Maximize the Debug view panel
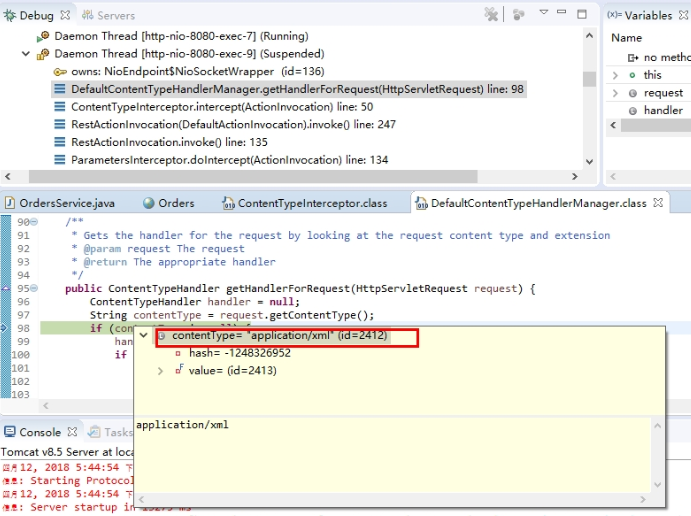Viewport: 691px width, 516px height. [x=582, y=14]
